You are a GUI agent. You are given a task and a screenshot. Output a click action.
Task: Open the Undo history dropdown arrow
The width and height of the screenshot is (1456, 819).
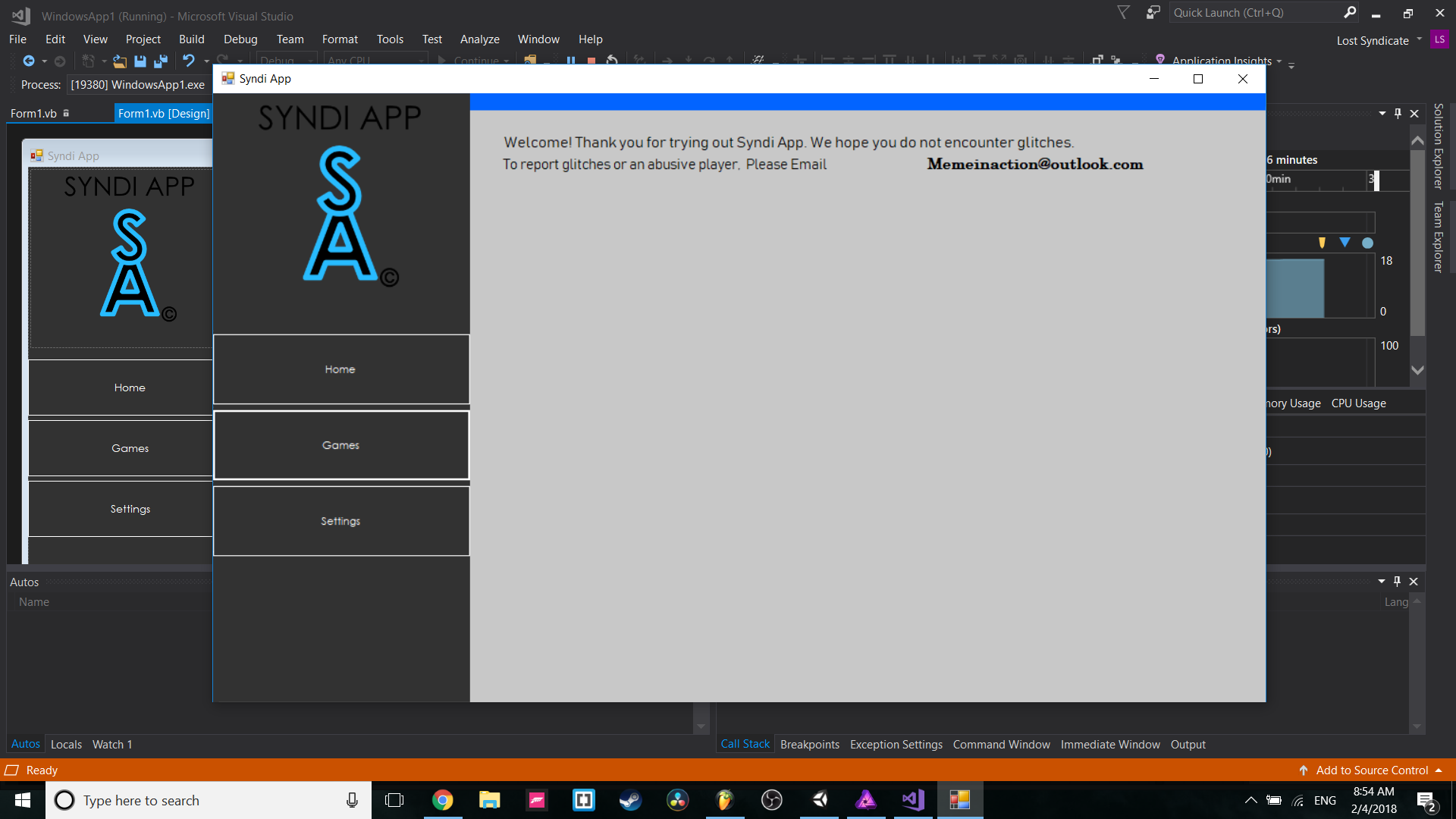pyautogui.click(x=206, y=61)
